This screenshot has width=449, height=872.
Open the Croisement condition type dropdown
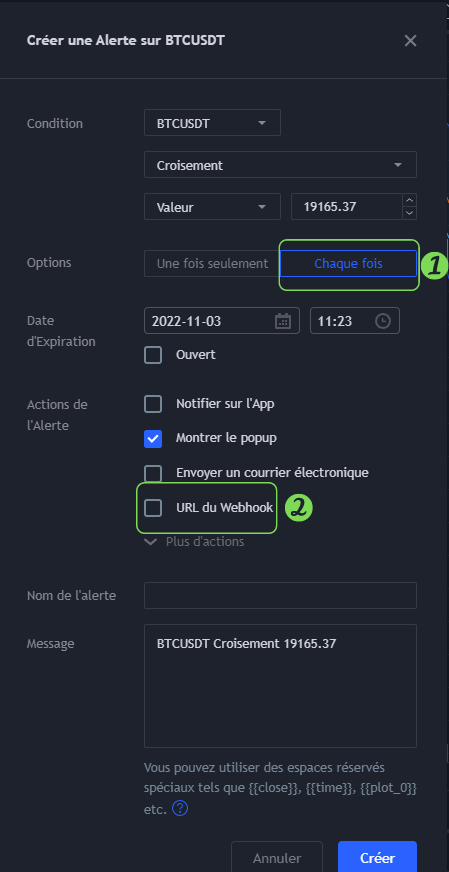pos(280,165)
